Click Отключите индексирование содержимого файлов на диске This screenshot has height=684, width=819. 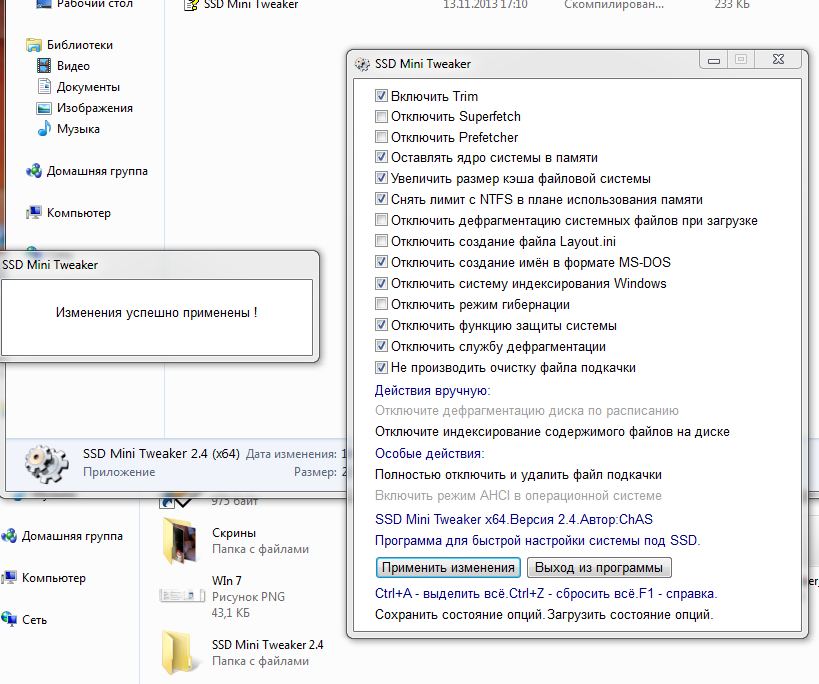point(552,432)
